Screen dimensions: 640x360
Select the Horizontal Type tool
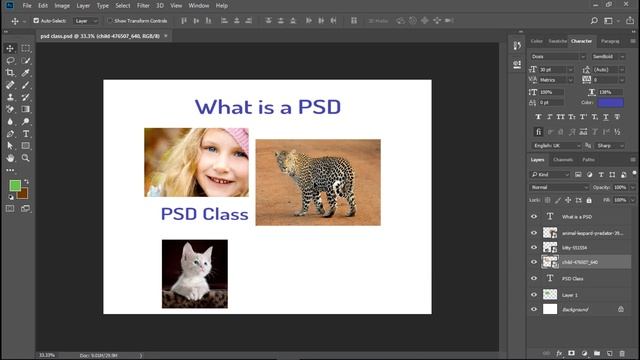click(x=25, y=133)
